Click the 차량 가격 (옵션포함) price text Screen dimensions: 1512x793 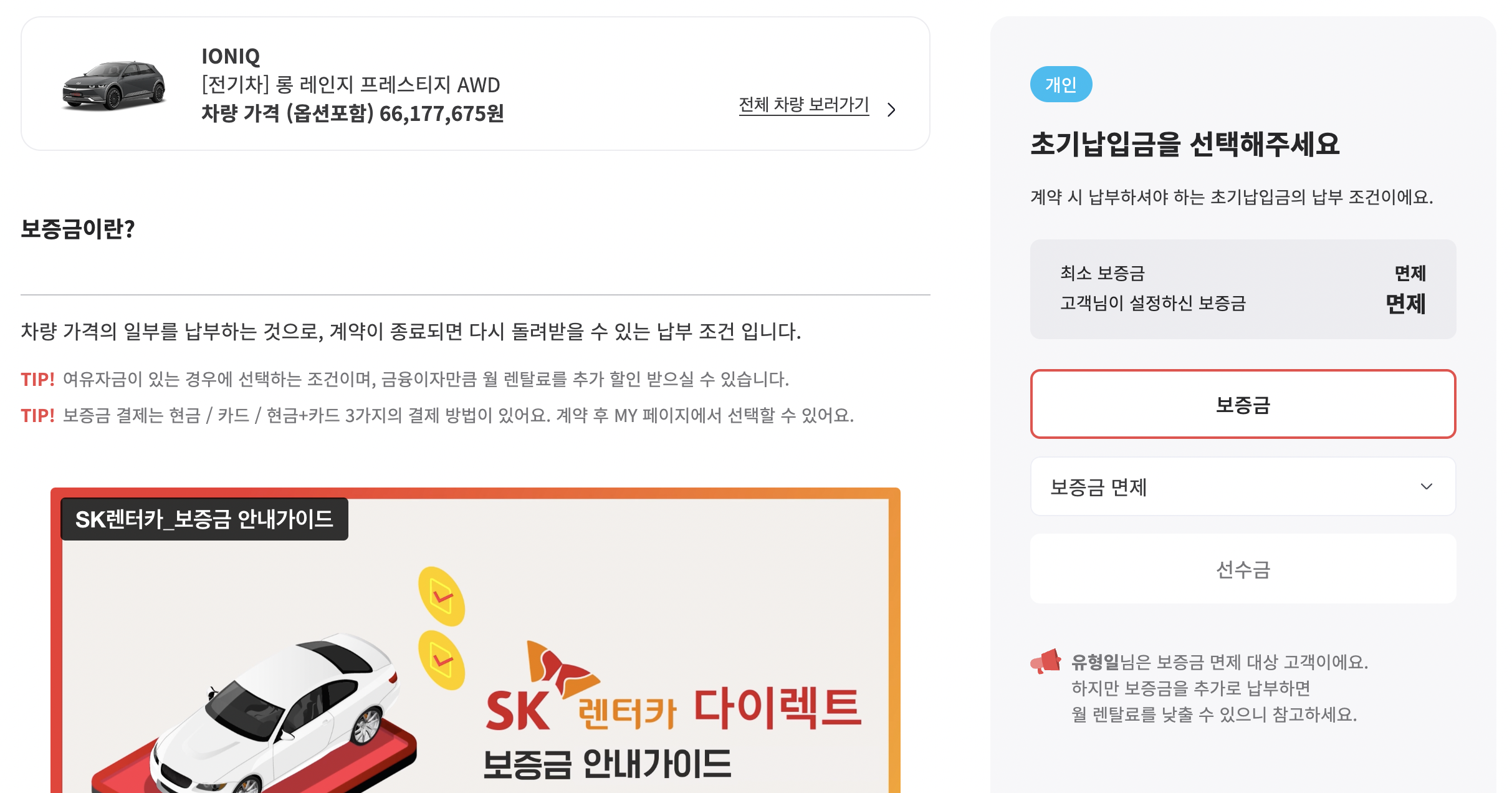352,113
